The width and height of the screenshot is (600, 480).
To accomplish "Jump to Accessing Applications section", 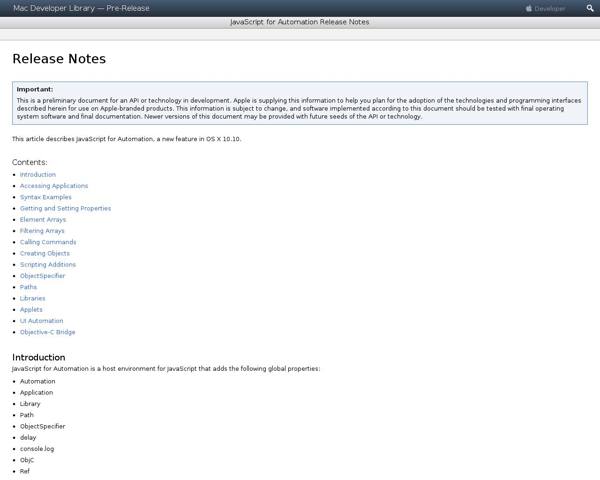I will (54, 186).
